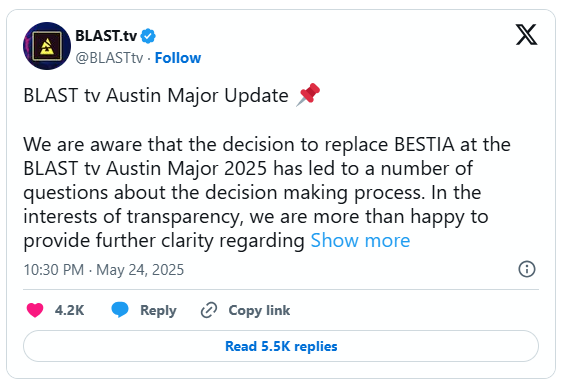Click the chain link icon
The height and width of the screenshot is (388, 562).
pos(209,310)
